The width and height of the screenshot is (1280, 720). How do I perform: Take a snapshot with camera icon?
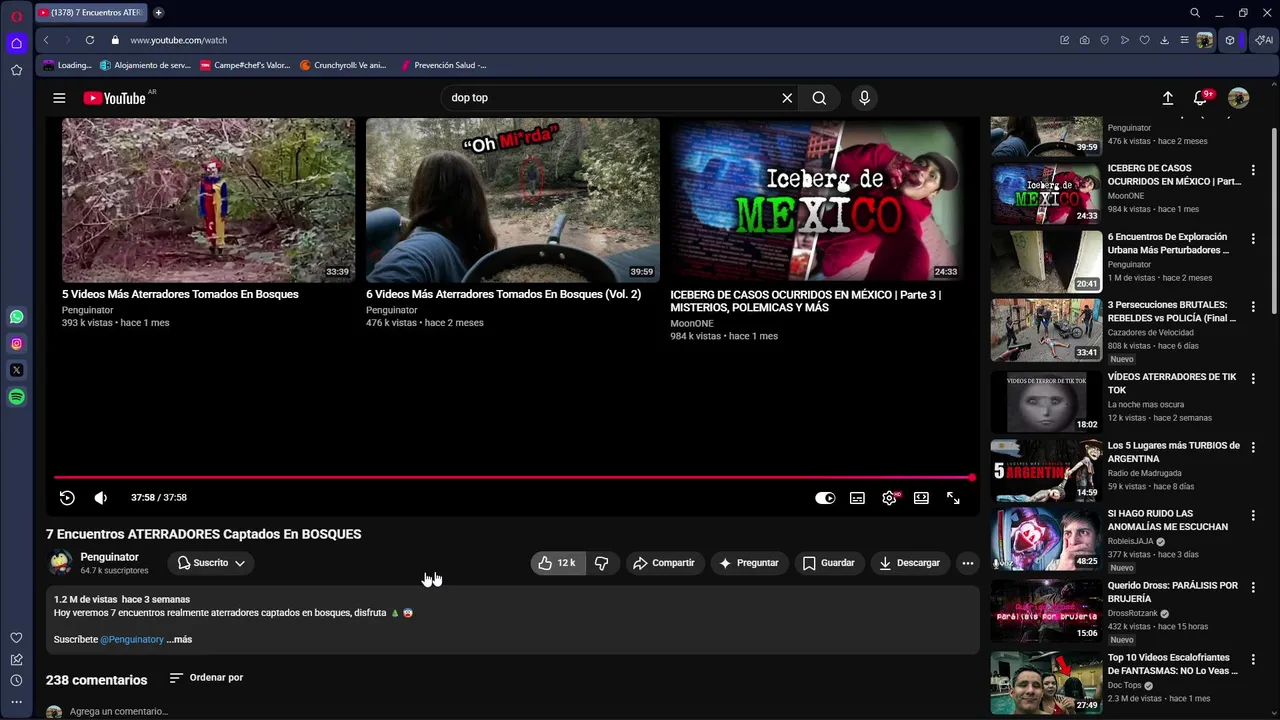(1084, 40)
